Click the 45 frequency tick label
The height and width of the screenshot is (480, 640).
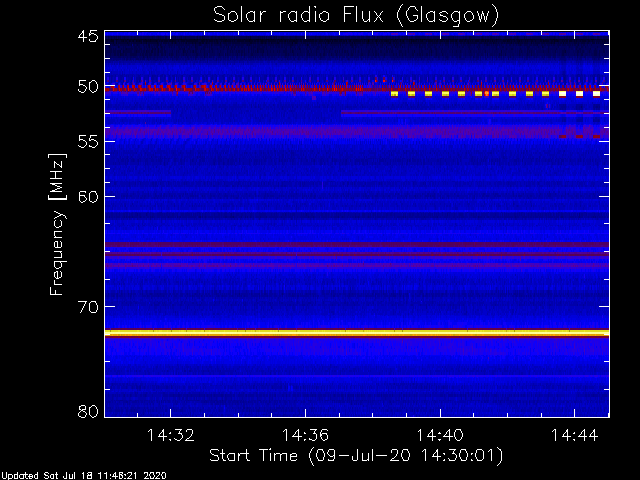tap(88, 36)
